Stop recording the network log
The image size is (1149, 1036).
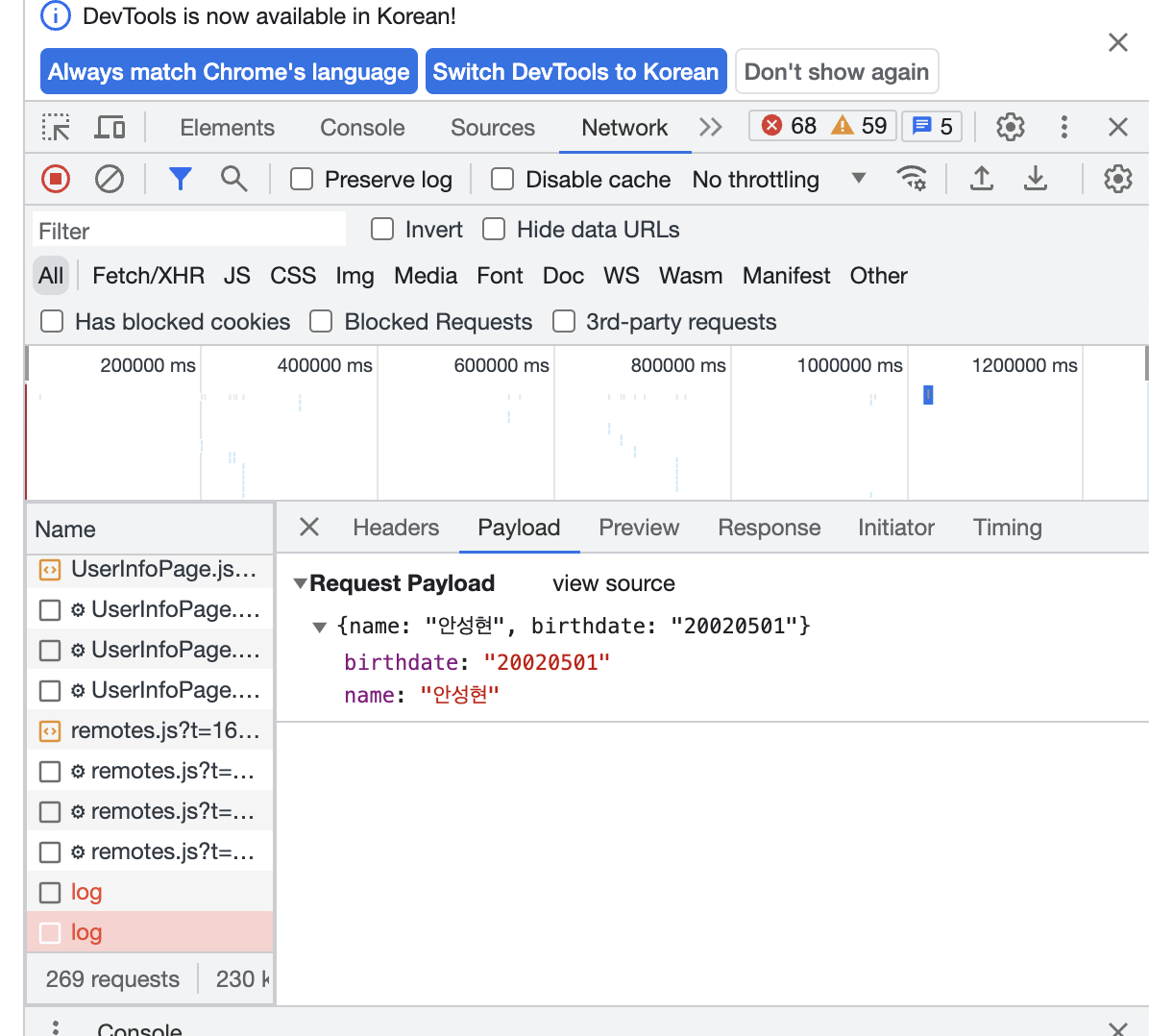point(56,179)
